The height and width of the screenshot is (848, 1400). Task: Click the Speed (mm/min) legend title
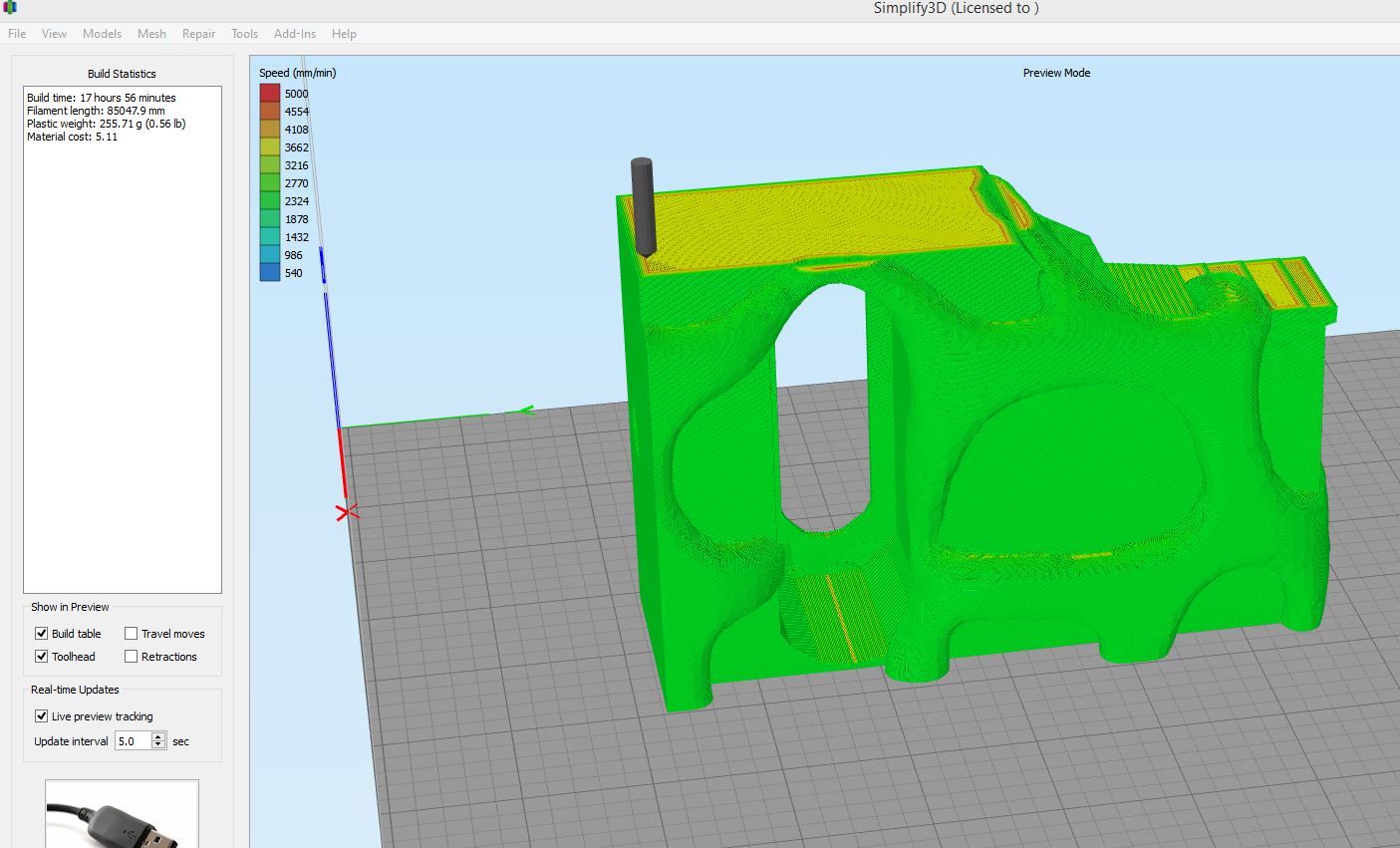pos(298,73)
